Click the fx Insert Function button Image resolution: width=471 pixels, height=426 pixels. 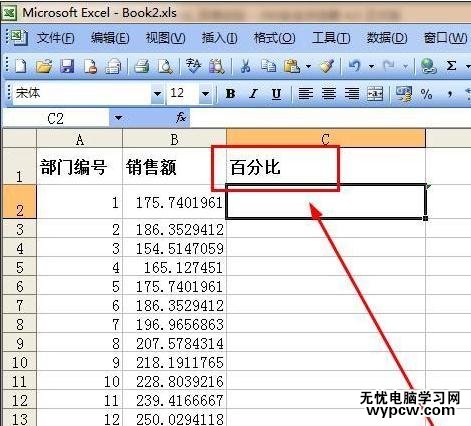[x=181, y=117]
